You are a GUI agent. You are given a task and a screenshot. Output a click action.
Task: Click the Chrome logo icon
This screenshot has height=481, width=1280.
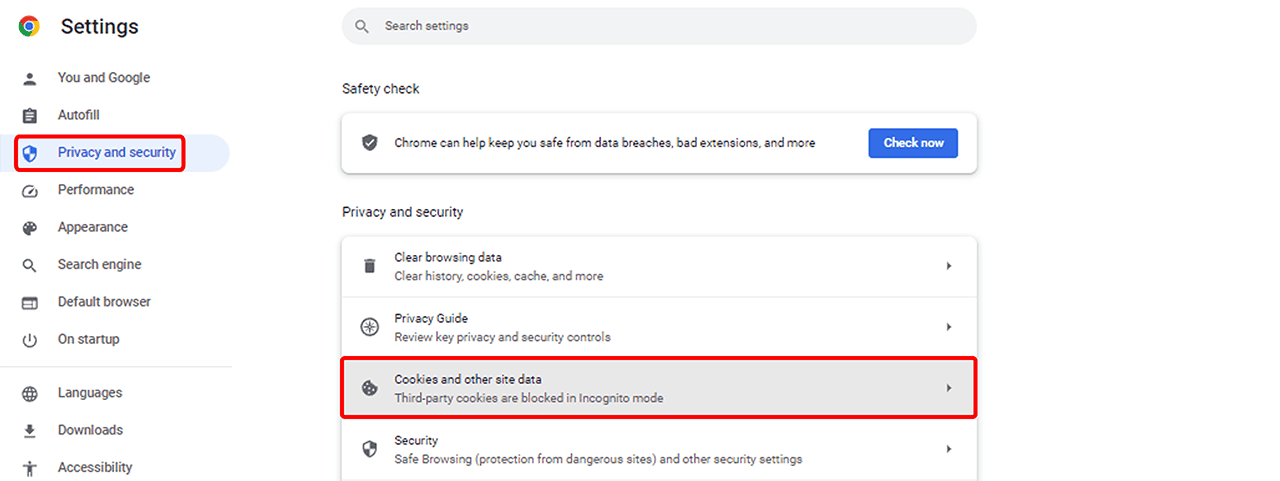tap(29, 27)
